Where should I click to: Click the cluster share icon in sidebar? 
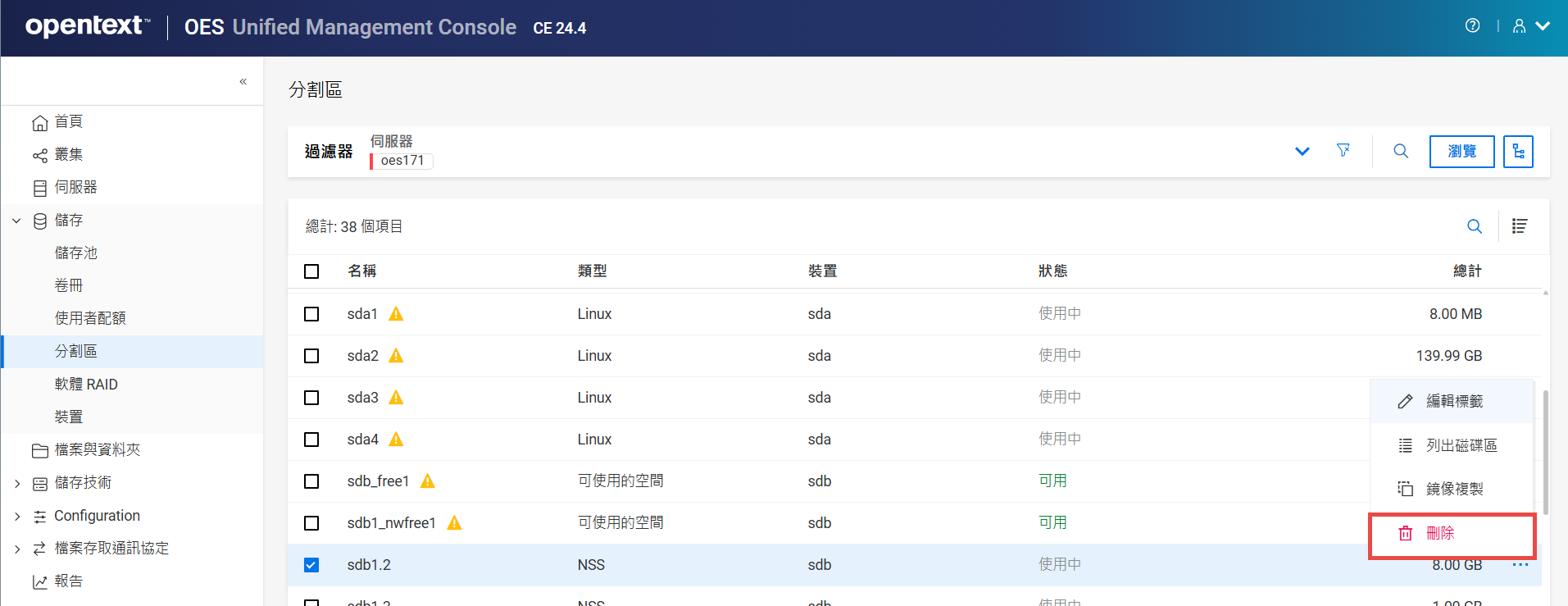pyautogui.click(x=39, y=155)
